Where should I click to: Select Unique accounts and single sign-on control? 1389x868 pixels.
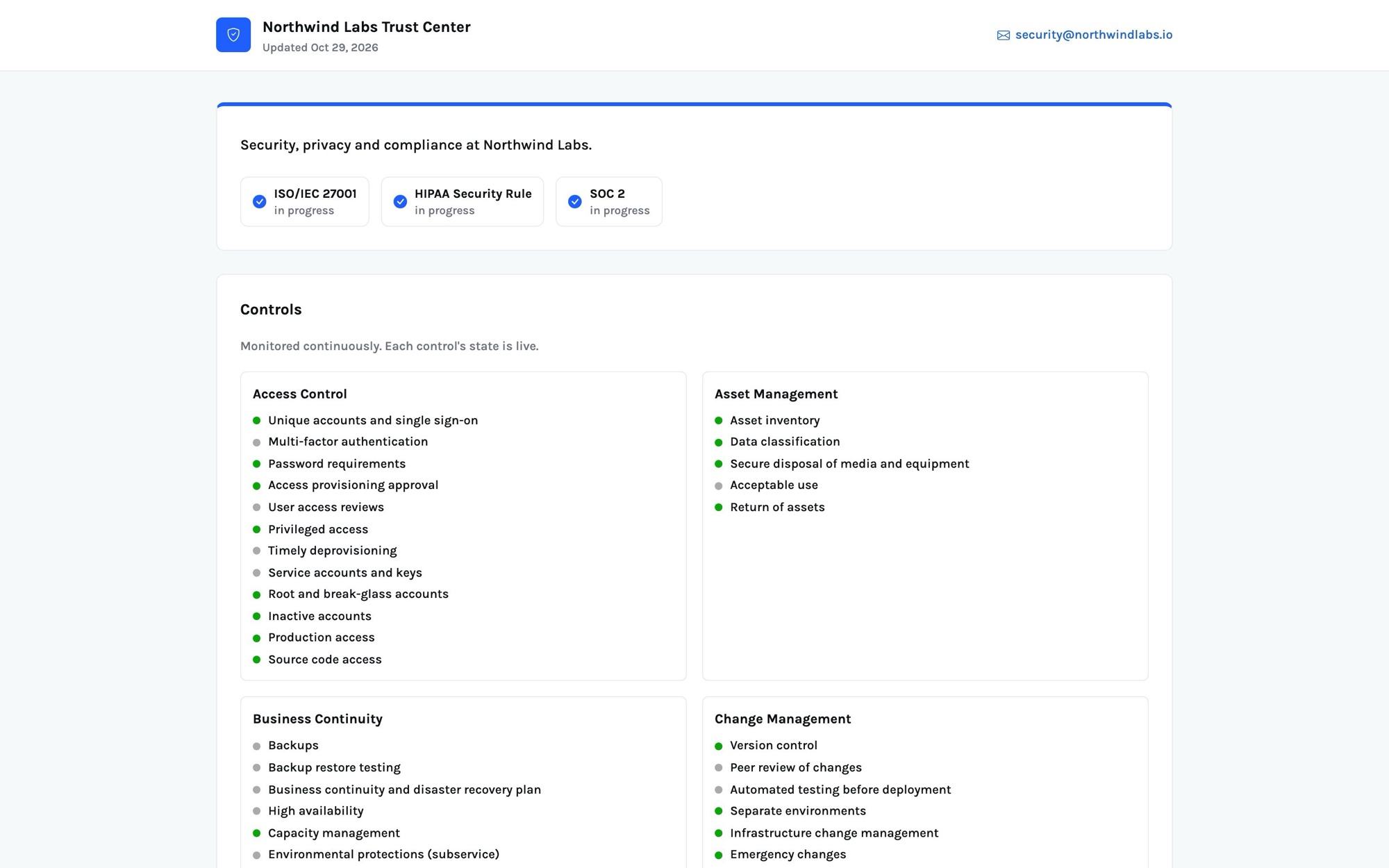coord(373,420)
